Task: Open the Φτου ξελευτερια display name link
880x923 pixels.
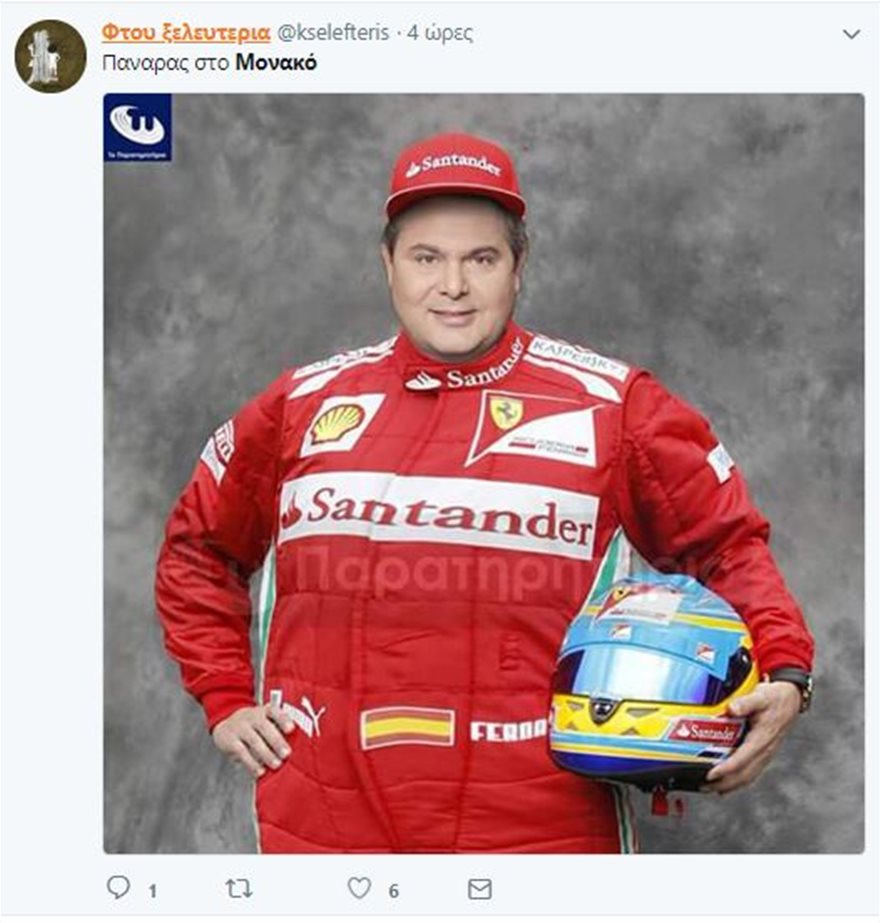Action: [185, 33]
